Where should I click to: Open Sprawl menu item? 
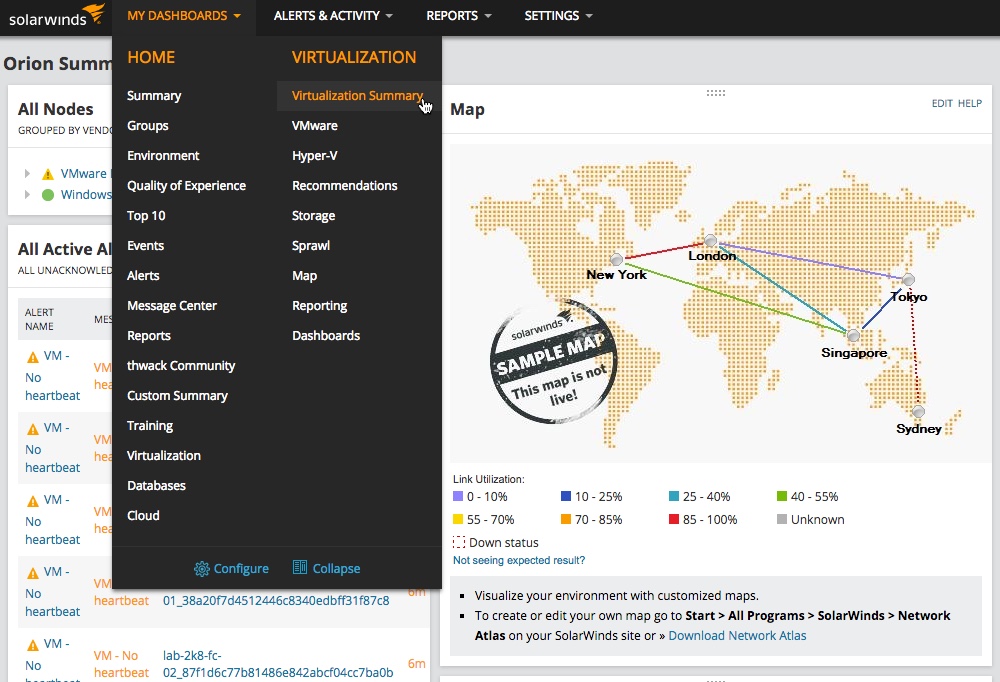(x=311, y=246)
